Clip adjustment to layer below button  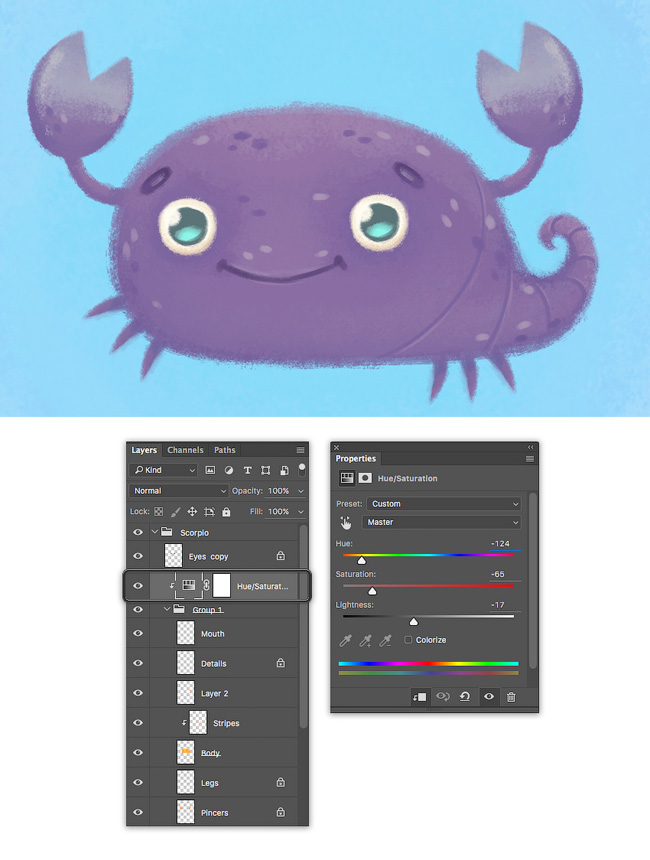click(419, 697)
